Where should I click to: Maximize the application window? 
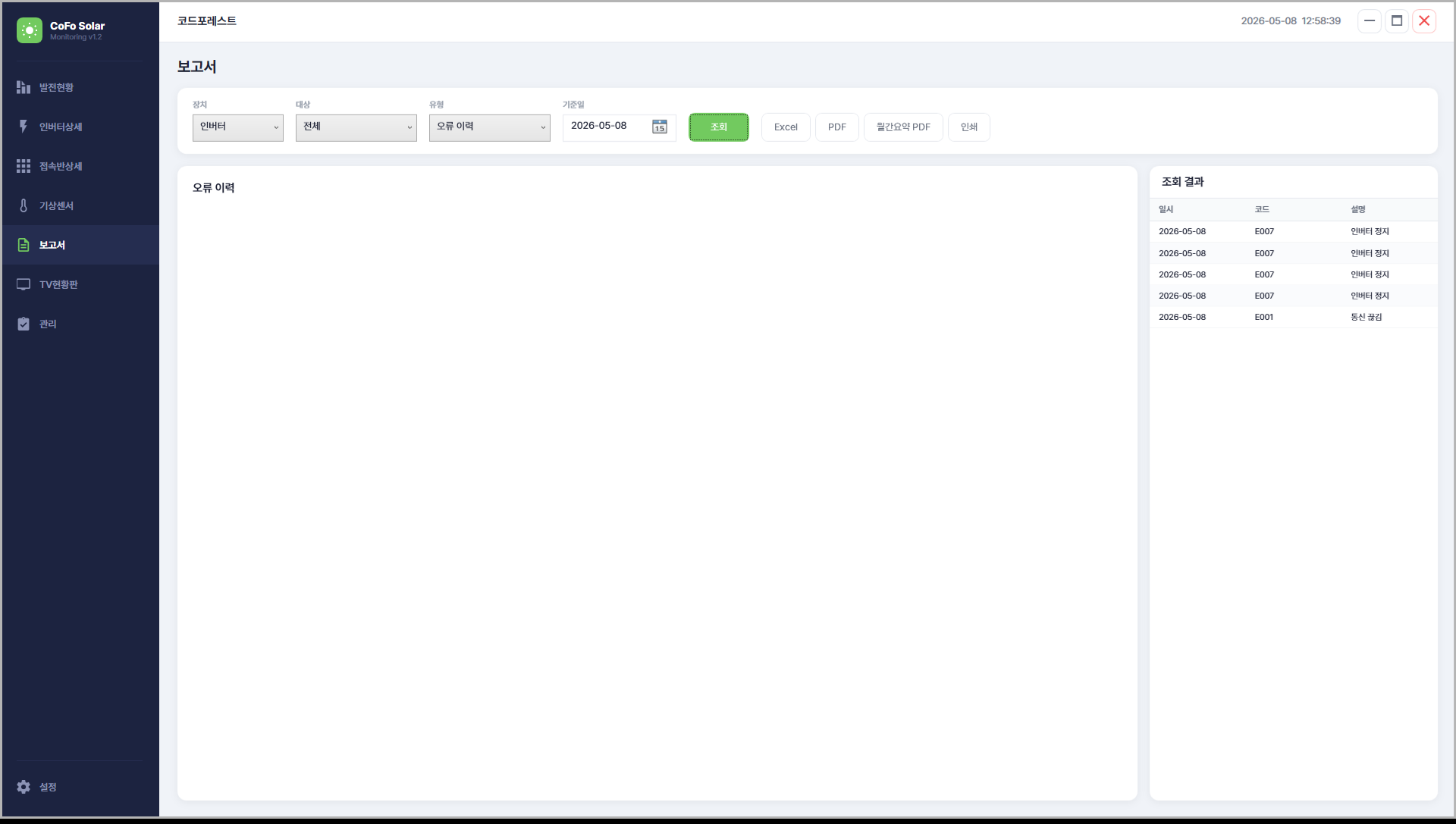1397,21
